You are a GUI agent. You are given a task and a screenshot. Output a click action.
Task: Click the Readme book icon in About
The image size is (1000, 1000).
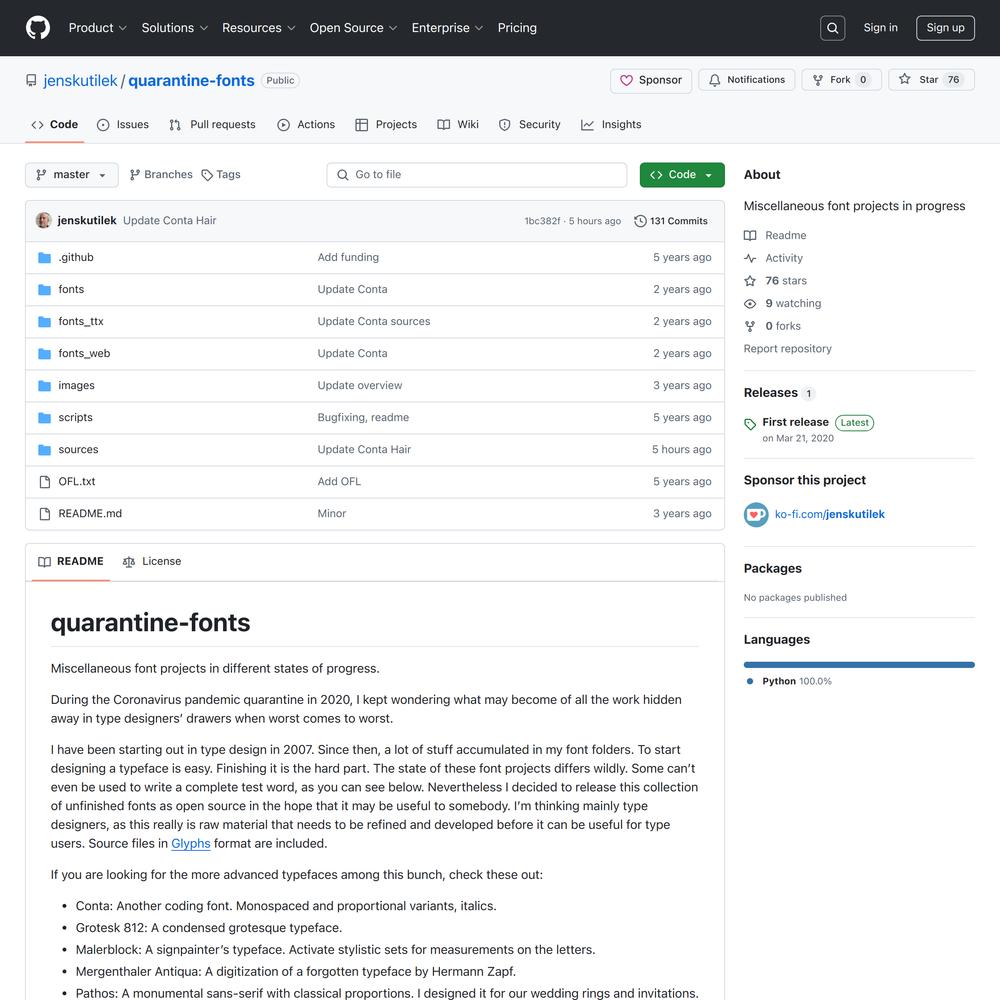(x=750, y=235)
